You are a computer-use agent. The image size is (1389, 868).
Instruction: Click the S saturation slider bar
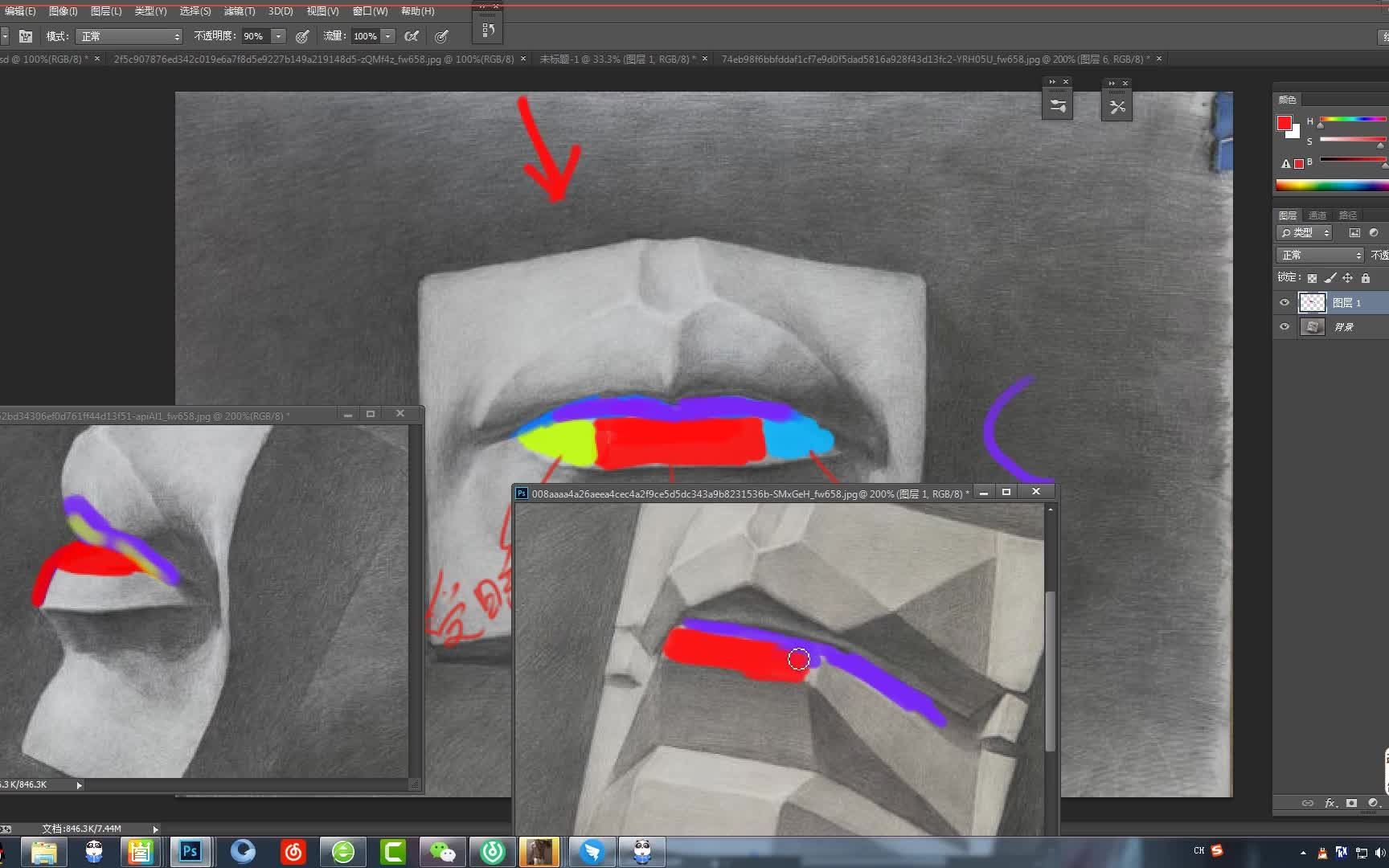[x=1353, y=140]
